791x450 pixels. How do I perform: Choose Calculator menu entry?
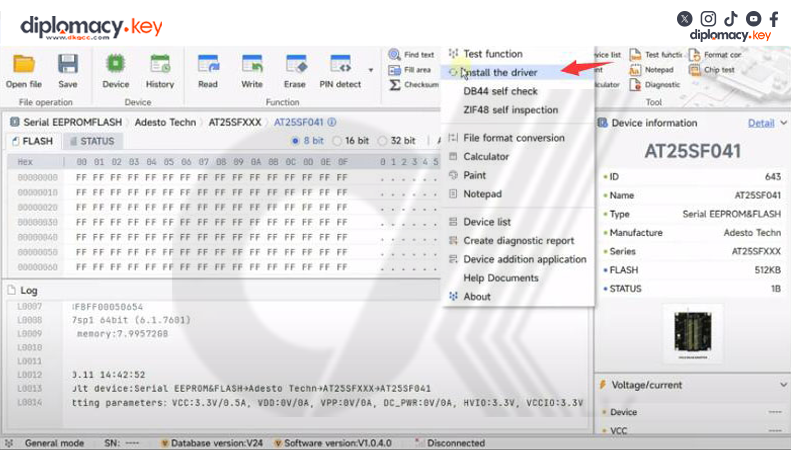coord(518,156)
